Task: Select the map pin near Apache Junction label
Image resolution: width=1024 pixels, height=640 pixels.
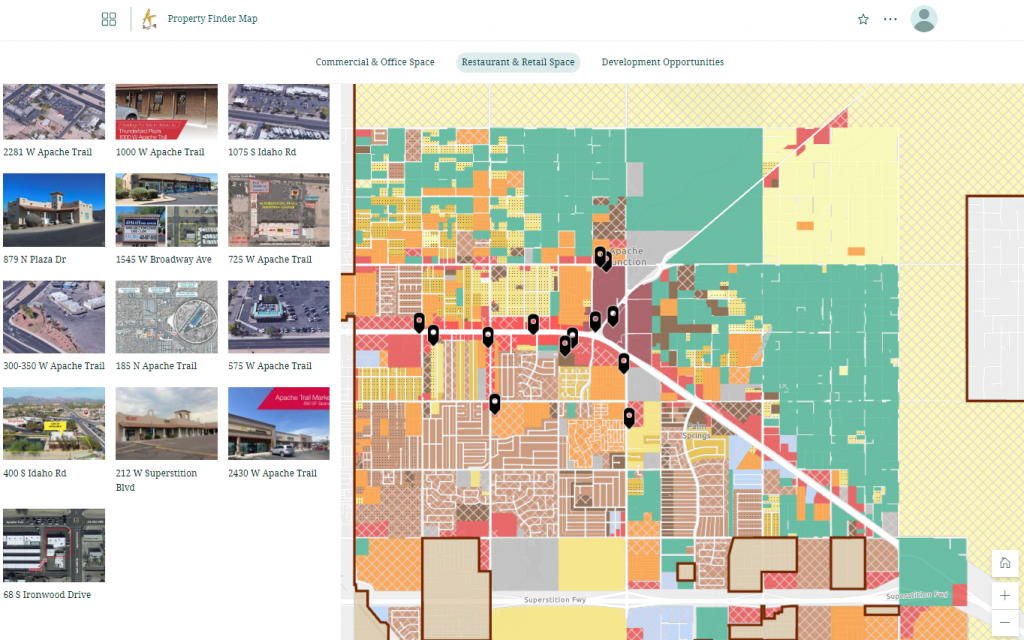Action: [599, 255]
